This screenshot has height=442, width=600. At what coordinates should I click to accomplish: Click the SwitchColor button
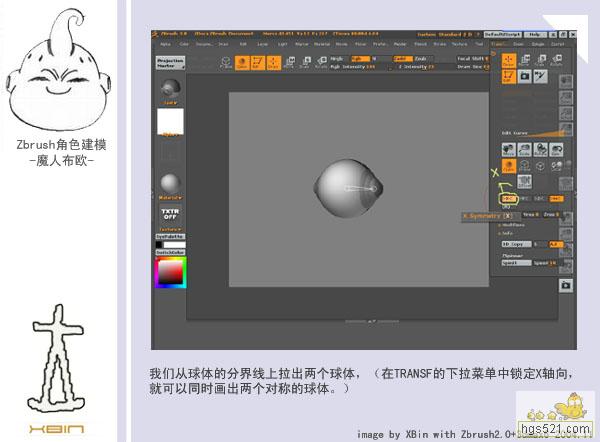pos(170,252)
